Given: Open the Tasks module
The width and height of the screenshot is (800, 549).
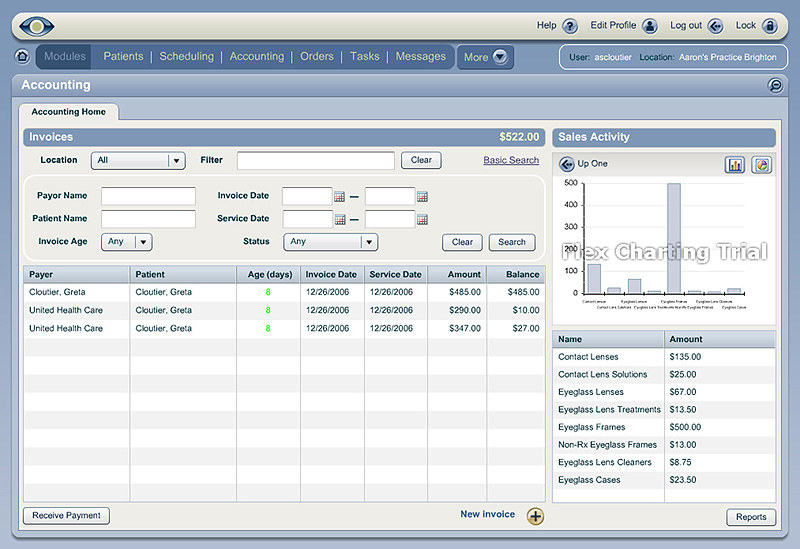Looking at the screenshot, I should click(x=364, y=56).
